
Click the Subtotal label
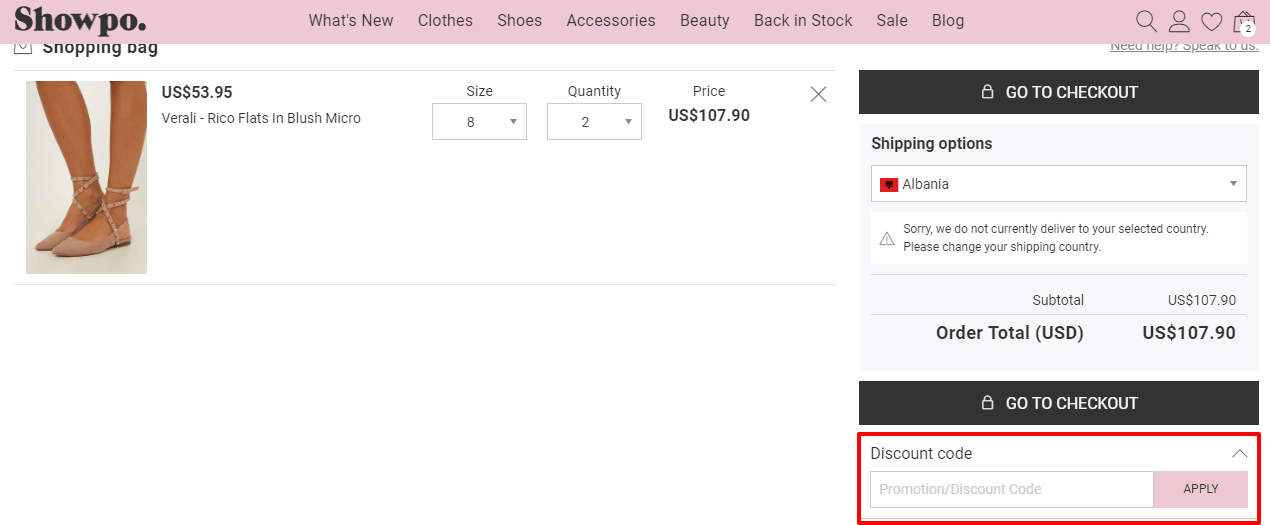pyautogui.click(x=1058, y=300)
